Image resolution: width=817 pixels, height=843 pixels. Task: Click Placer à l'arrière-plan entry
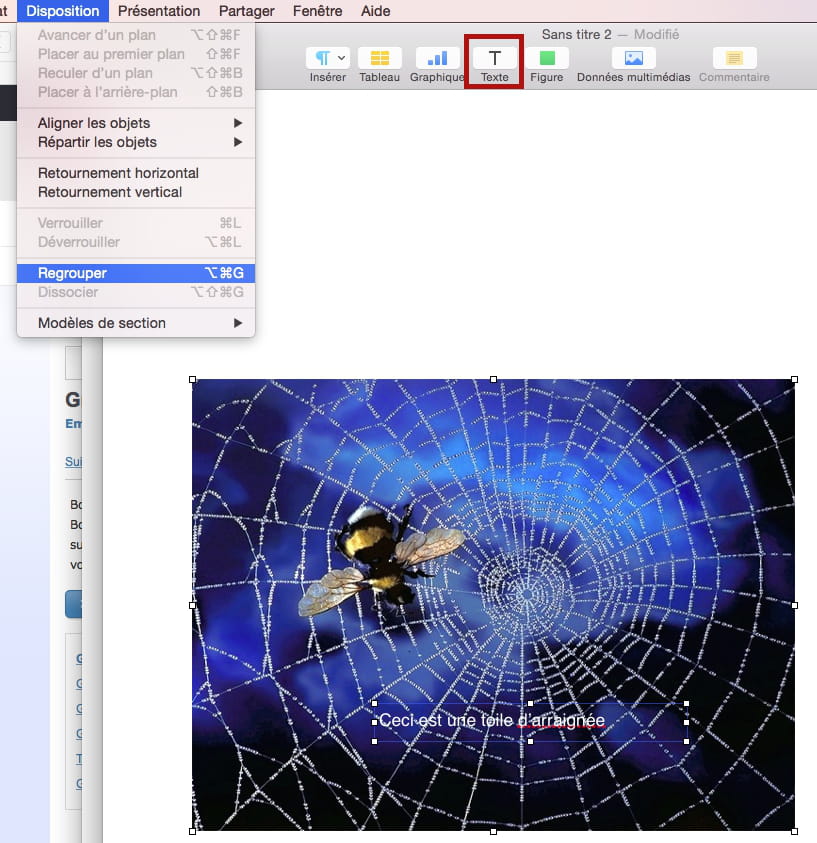click(136, 92)
